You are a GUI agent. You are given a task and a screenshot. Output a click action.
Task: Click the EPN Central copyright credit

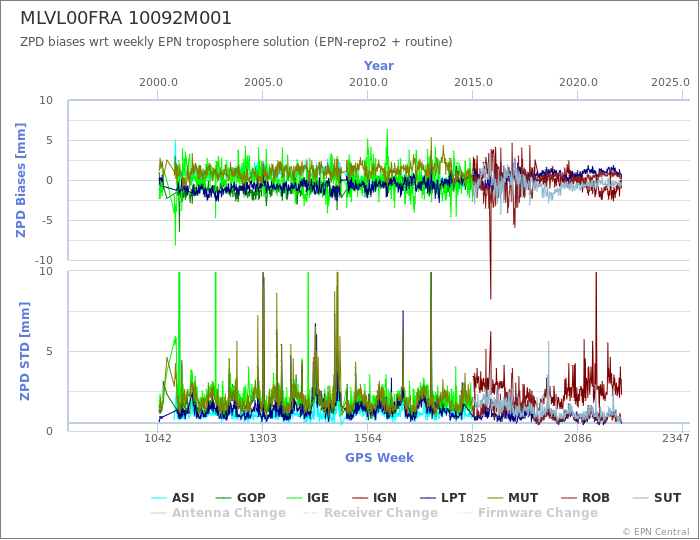click(656, 532)
